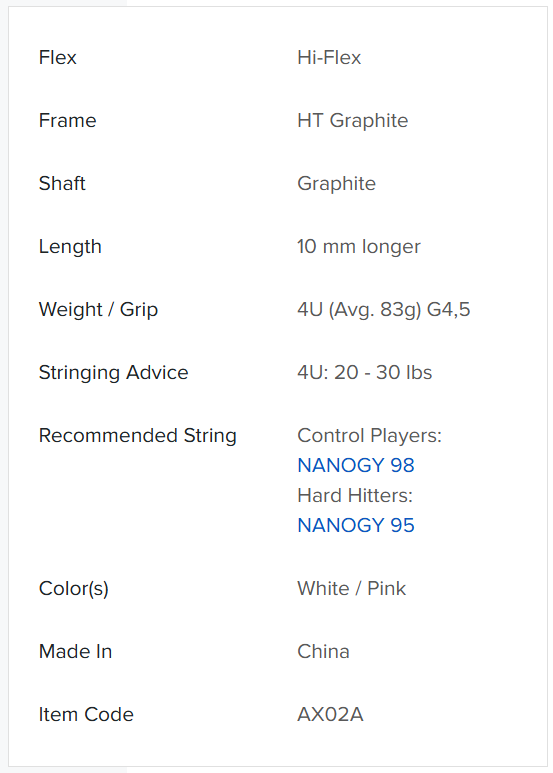Click the Control Players: text
This screenshot has height=773, width=553.
coord(369,436)
